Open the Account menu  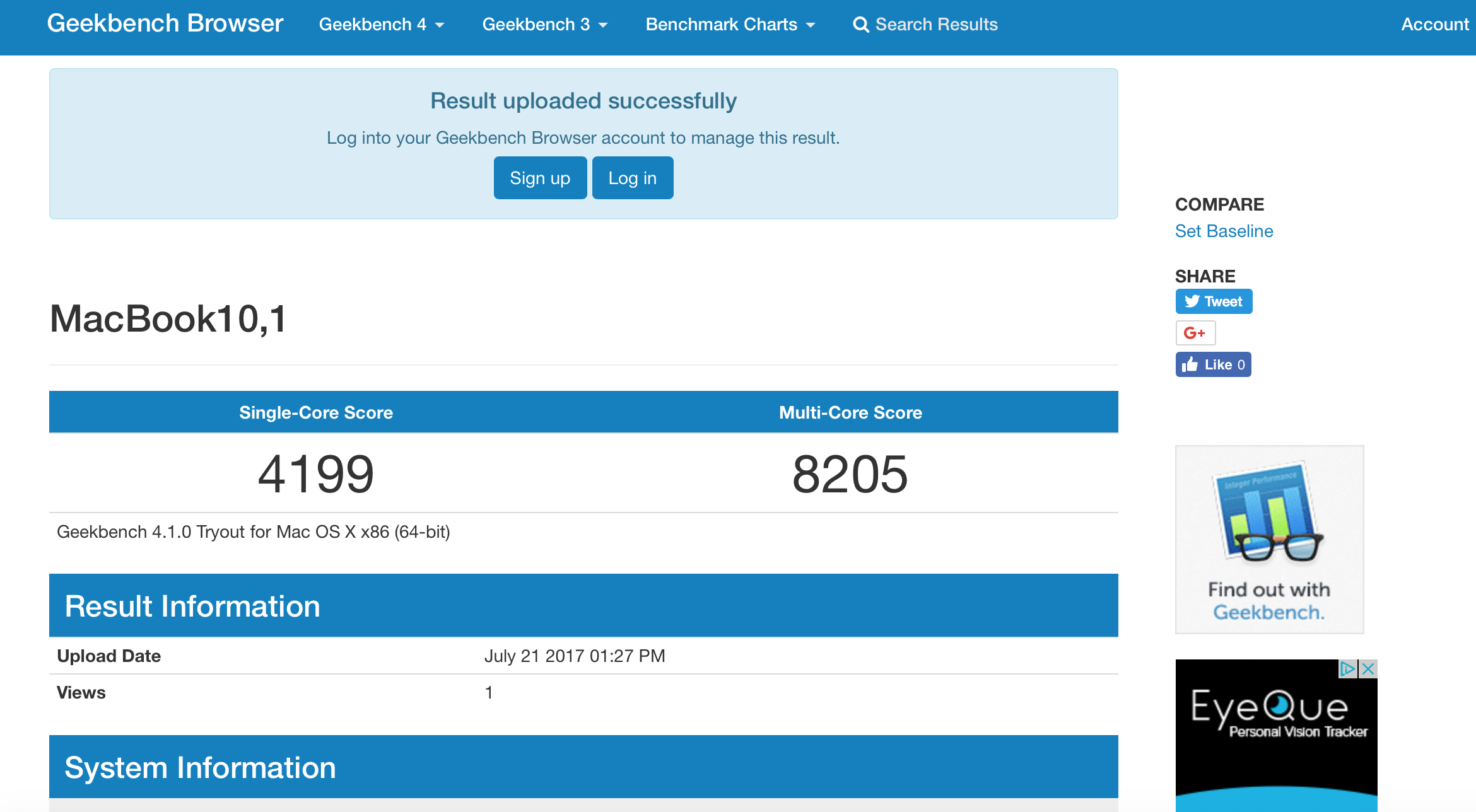[1435, 25]
